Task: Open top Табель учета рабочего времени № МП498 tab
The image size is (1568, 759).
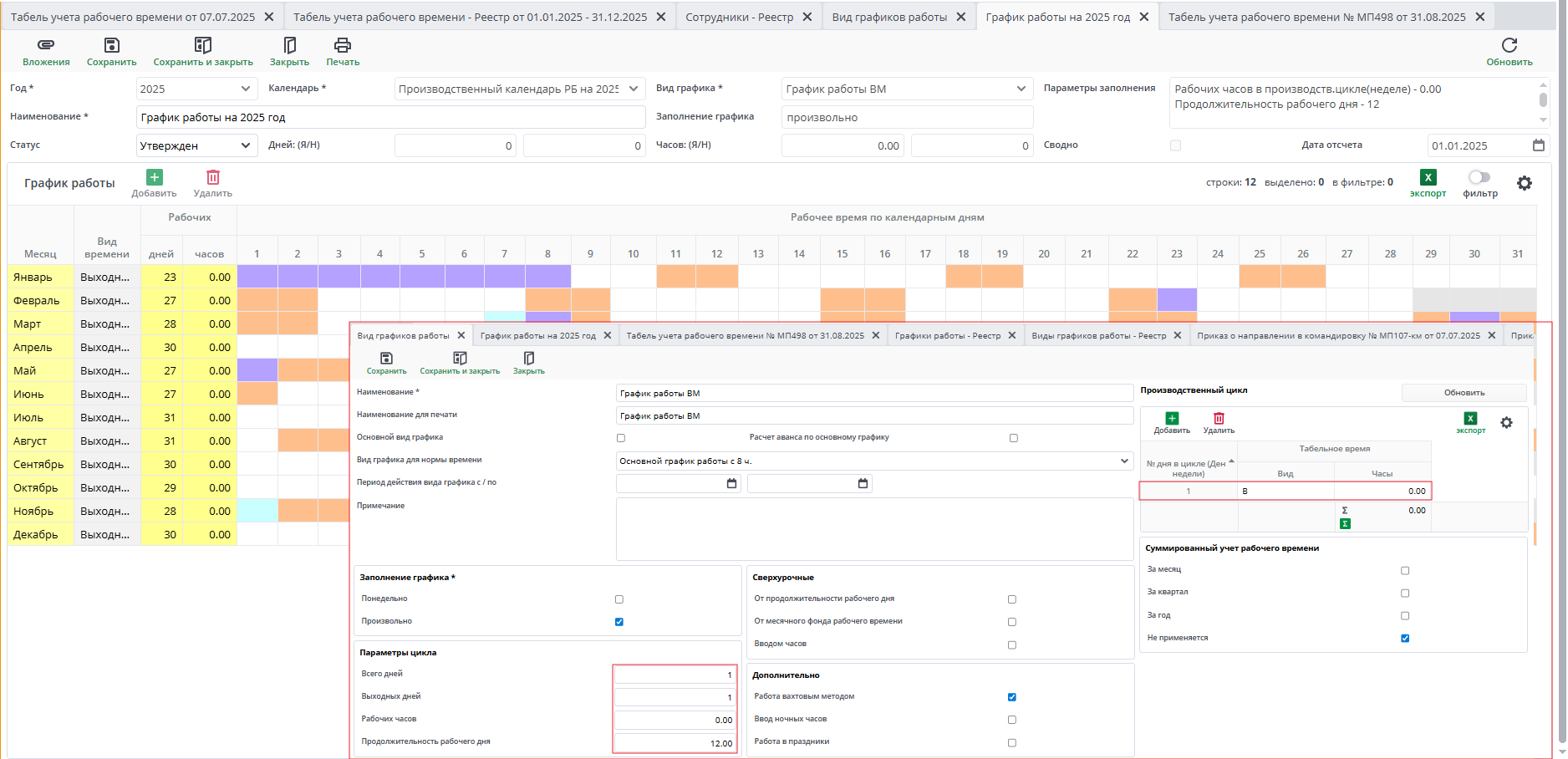Action: pos(1316,17)
